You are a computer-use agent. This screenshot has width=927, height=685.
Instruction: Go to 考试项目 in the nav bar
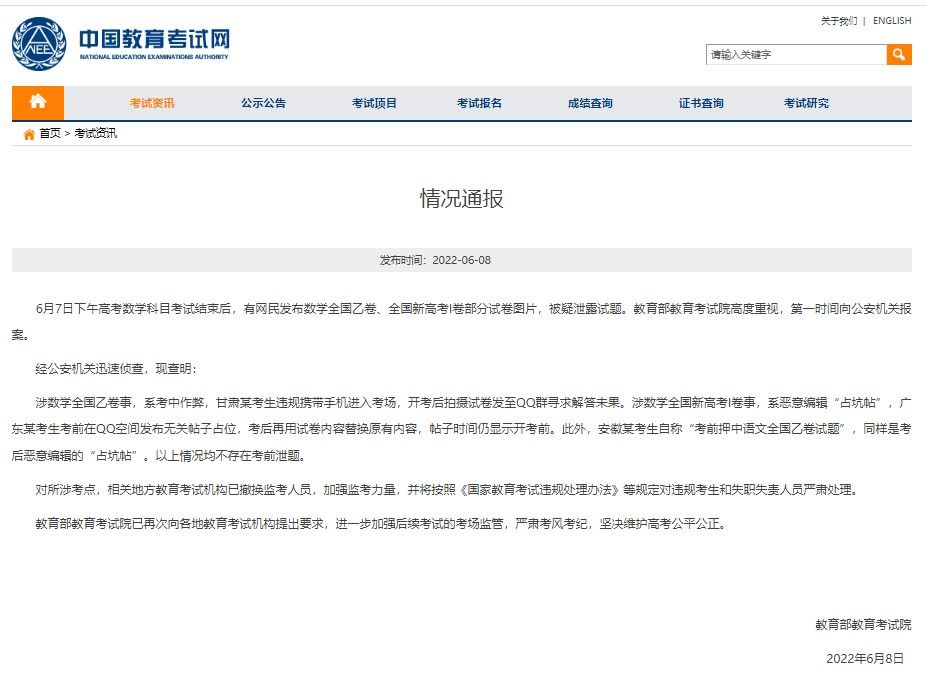coord(374,103)
